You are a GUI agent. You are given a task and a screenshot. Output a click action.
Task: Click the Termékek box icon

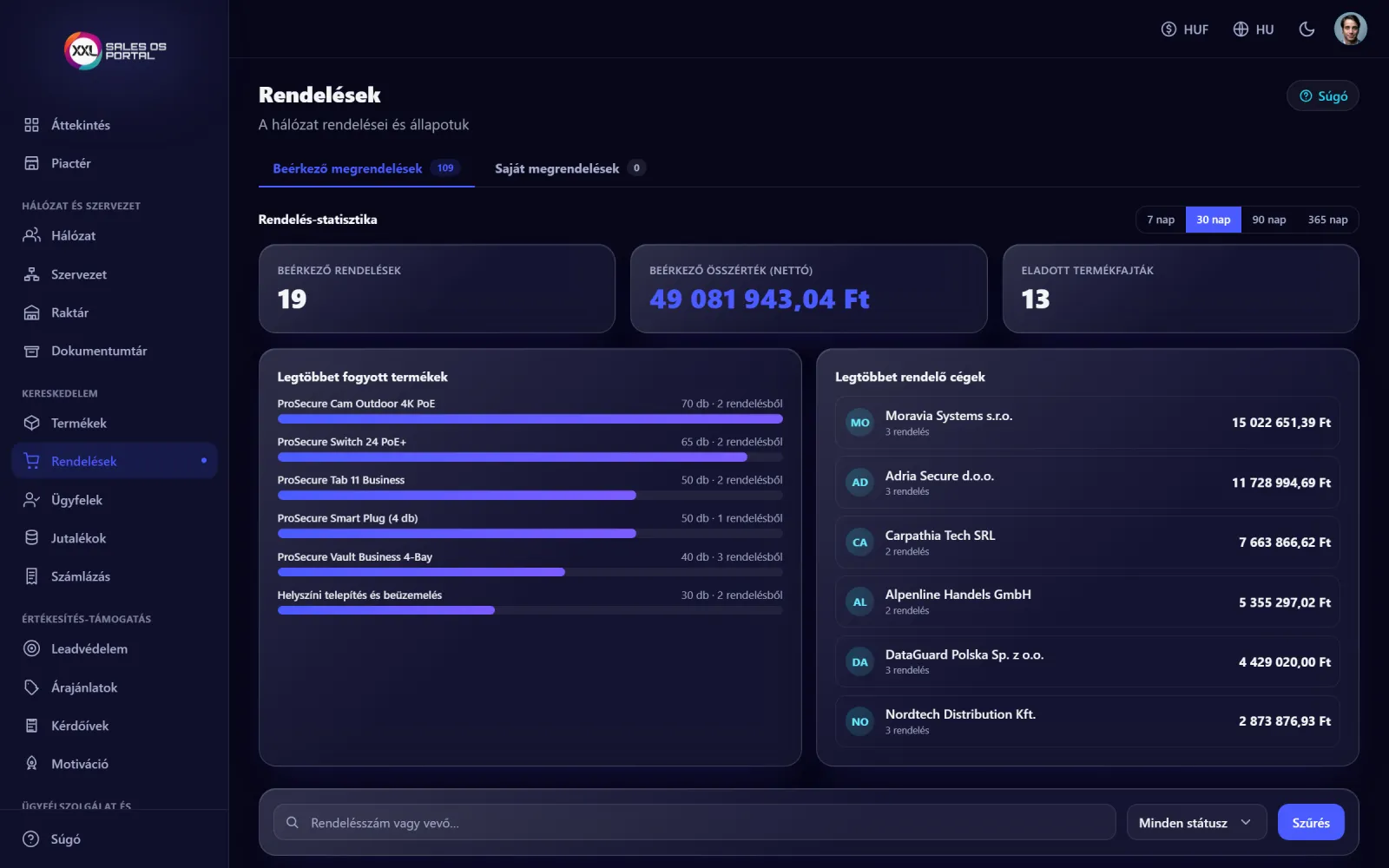pos(31,423)
